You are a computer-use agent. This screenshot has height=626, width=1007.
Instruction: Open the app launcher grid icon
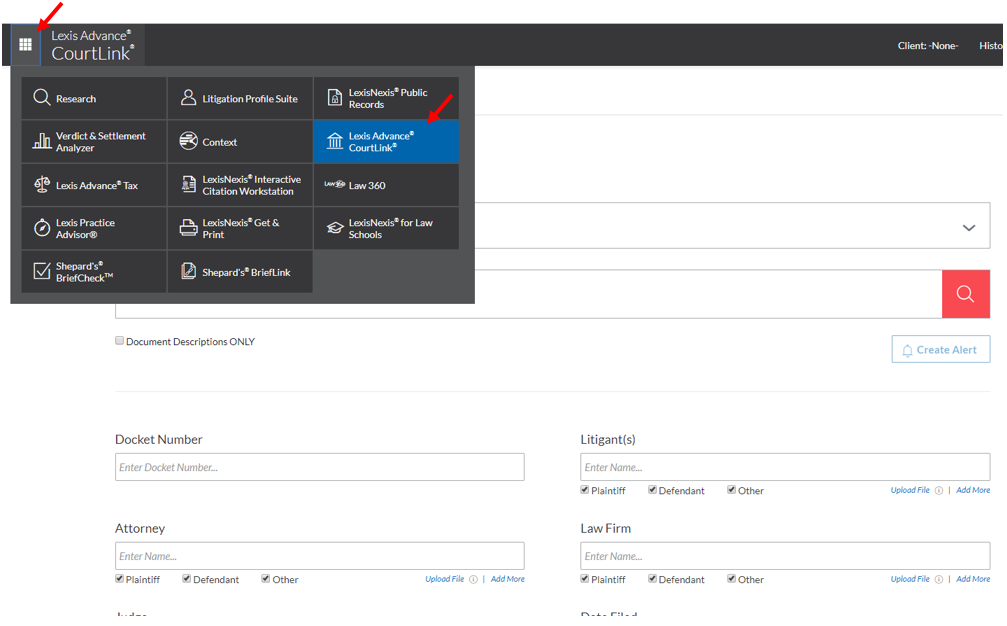click(x=26, y=44)
